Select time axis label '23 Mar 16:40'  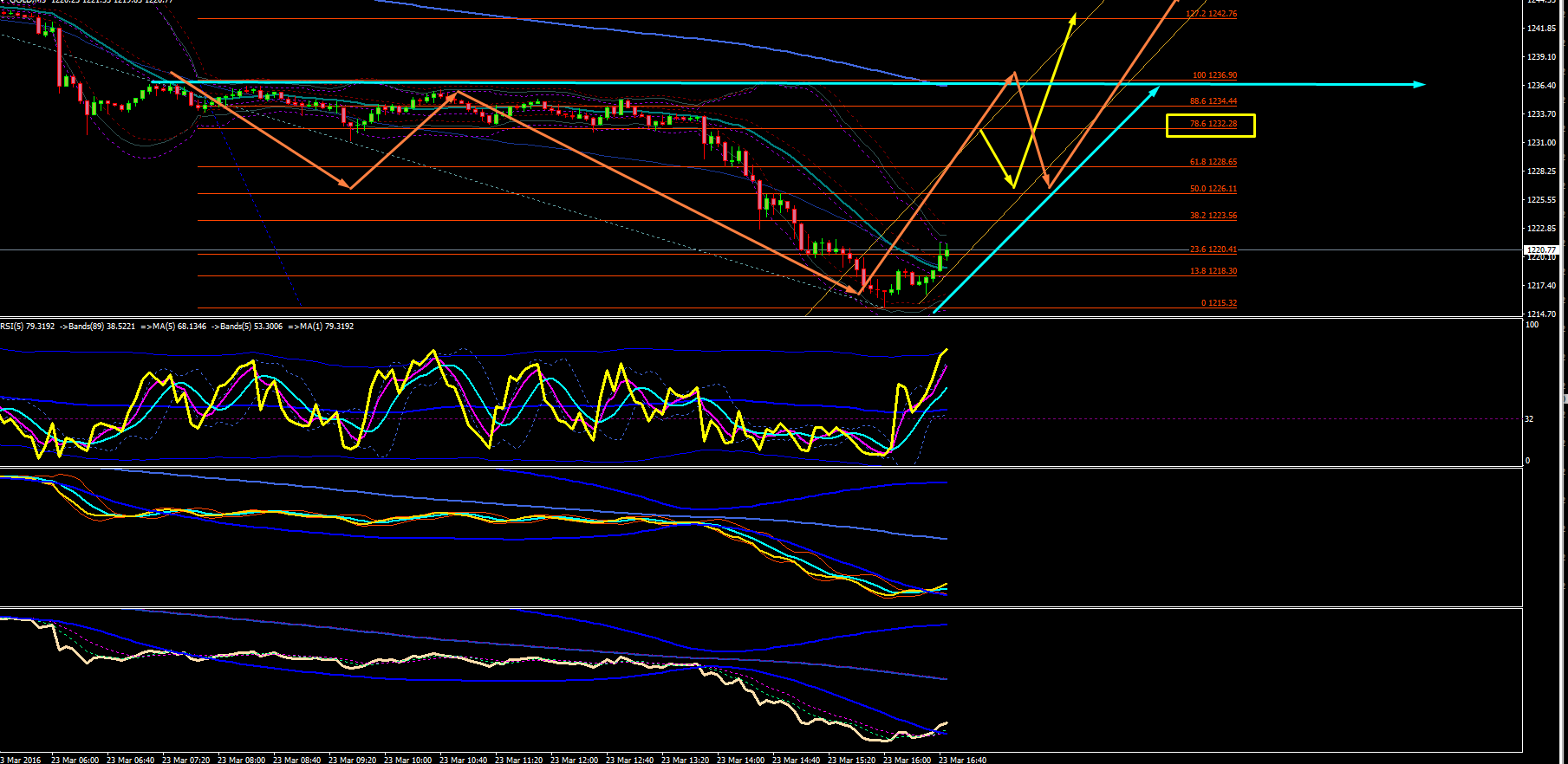click(963, 760)
